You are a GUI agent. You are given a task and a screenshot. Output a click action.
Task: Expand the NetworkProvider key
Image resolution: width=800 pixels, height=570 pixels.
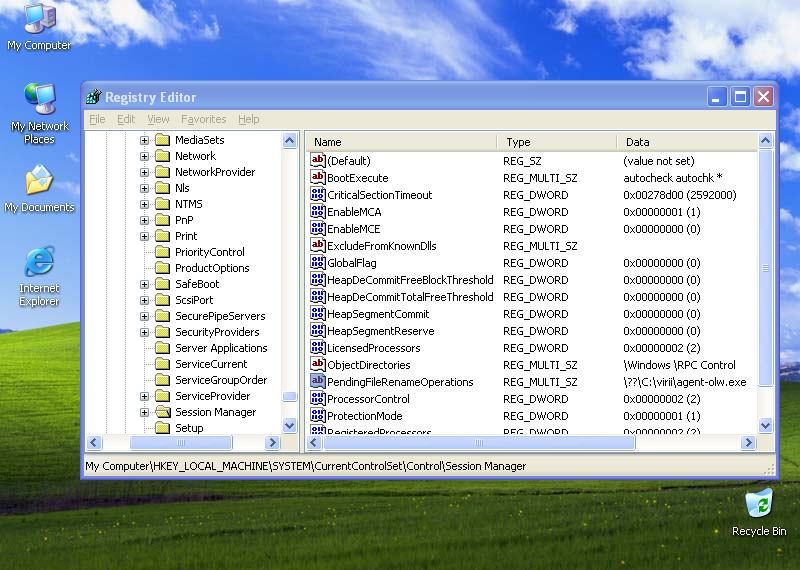(144, 172)
